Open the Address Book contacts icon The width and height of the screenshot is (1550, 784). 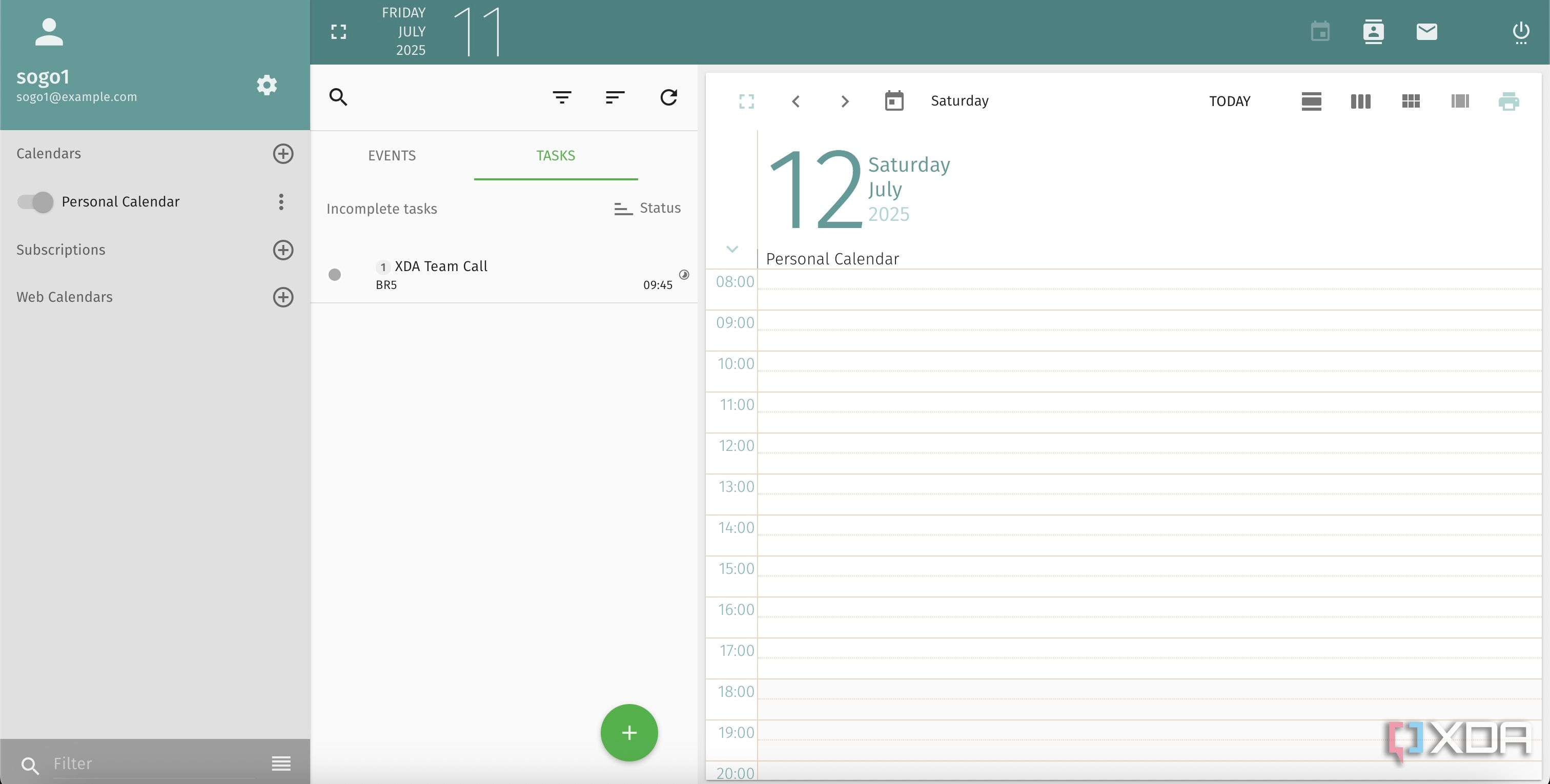(x=1373, y=32)
